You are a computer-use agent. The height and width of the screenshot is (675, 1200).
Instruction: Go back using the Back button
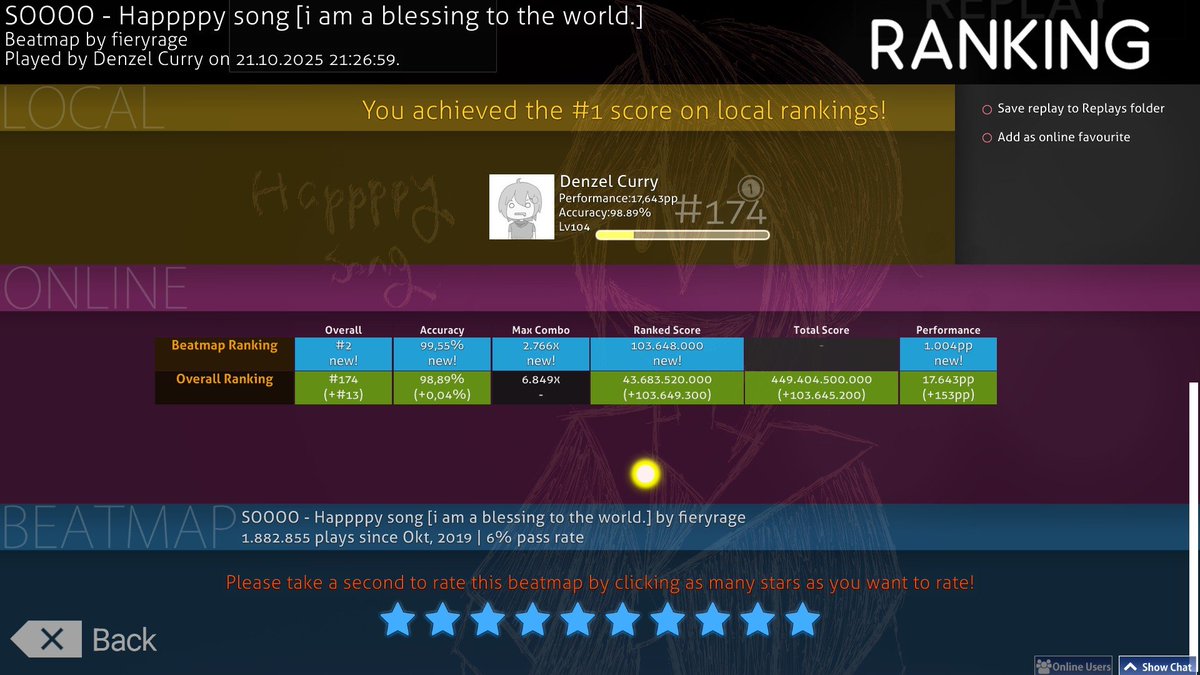pos(85,640)
